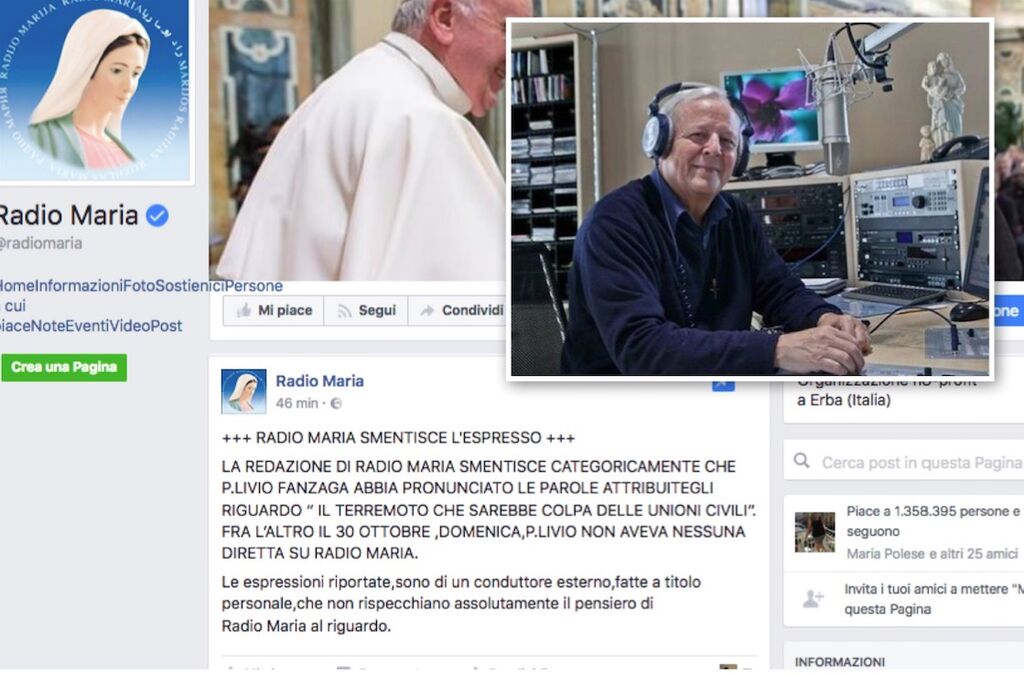Image resolution: width=1024 pixels, height=674 pixels.
Task: Open the Video section
Action: 129,326
